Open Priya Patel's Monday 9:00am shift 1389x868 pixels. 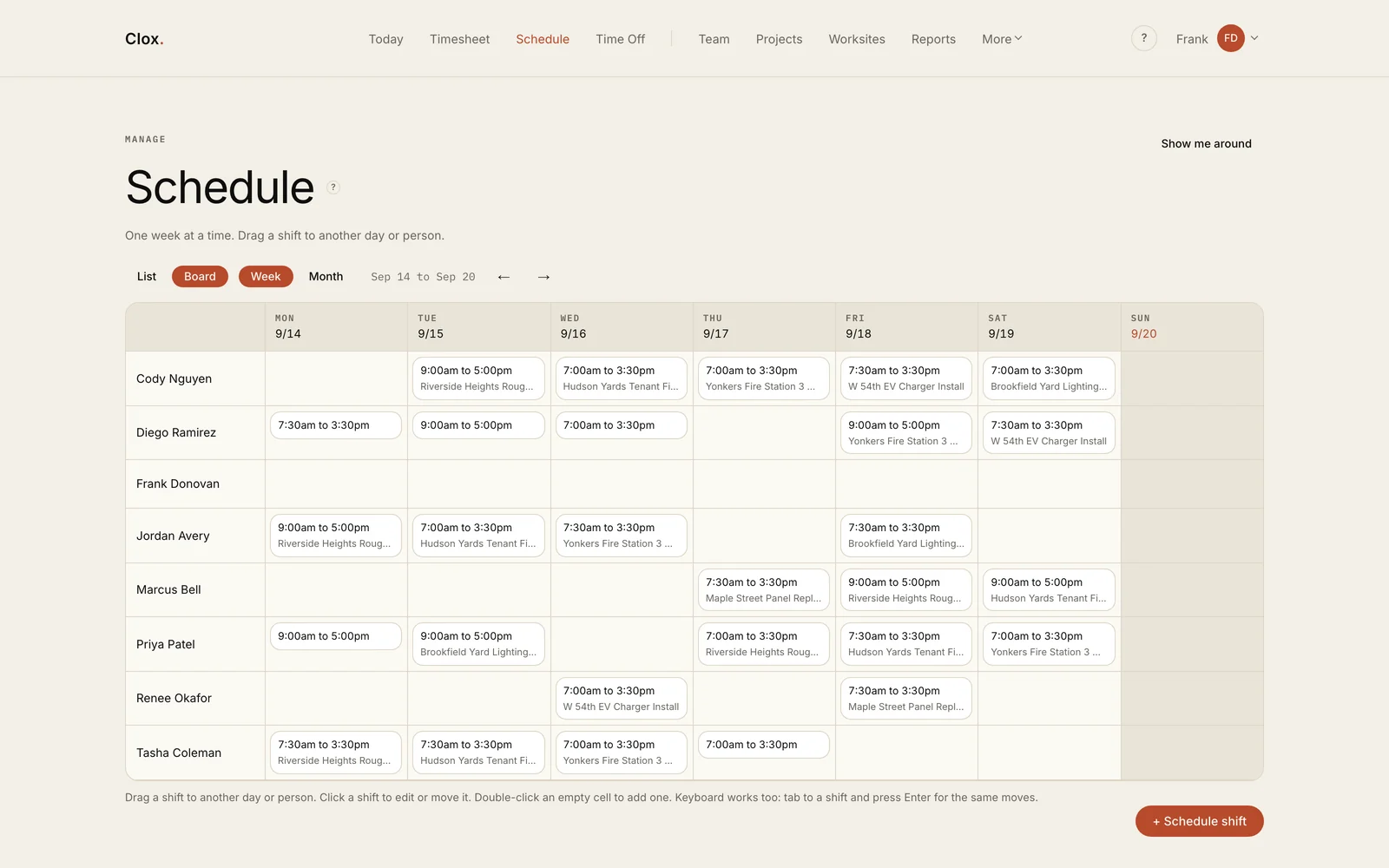tap(336, 636)
